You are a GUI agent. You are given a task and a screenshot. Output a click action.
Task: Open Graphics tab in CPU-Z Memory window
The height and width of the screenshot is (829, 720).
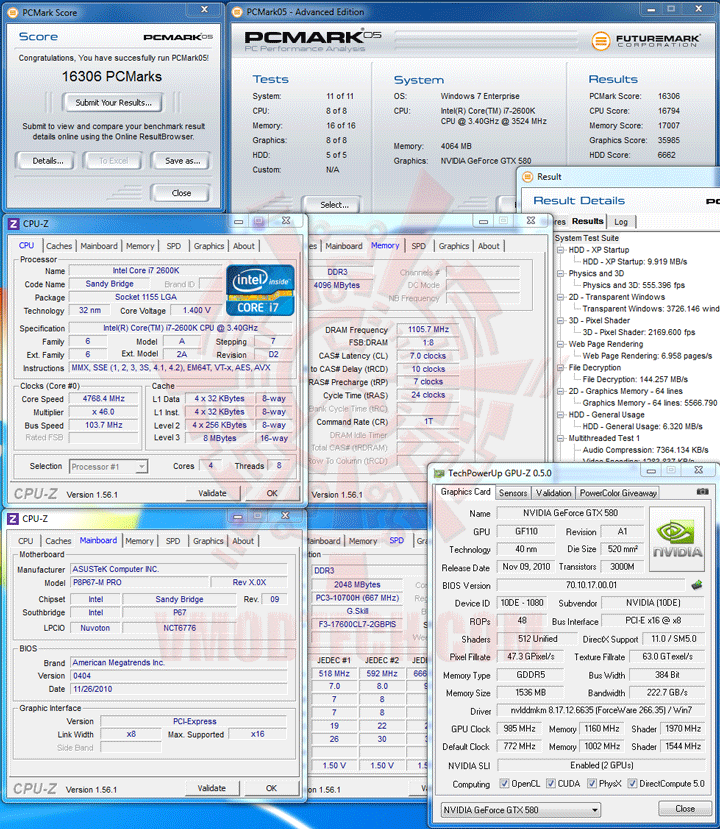pos(454,246)
